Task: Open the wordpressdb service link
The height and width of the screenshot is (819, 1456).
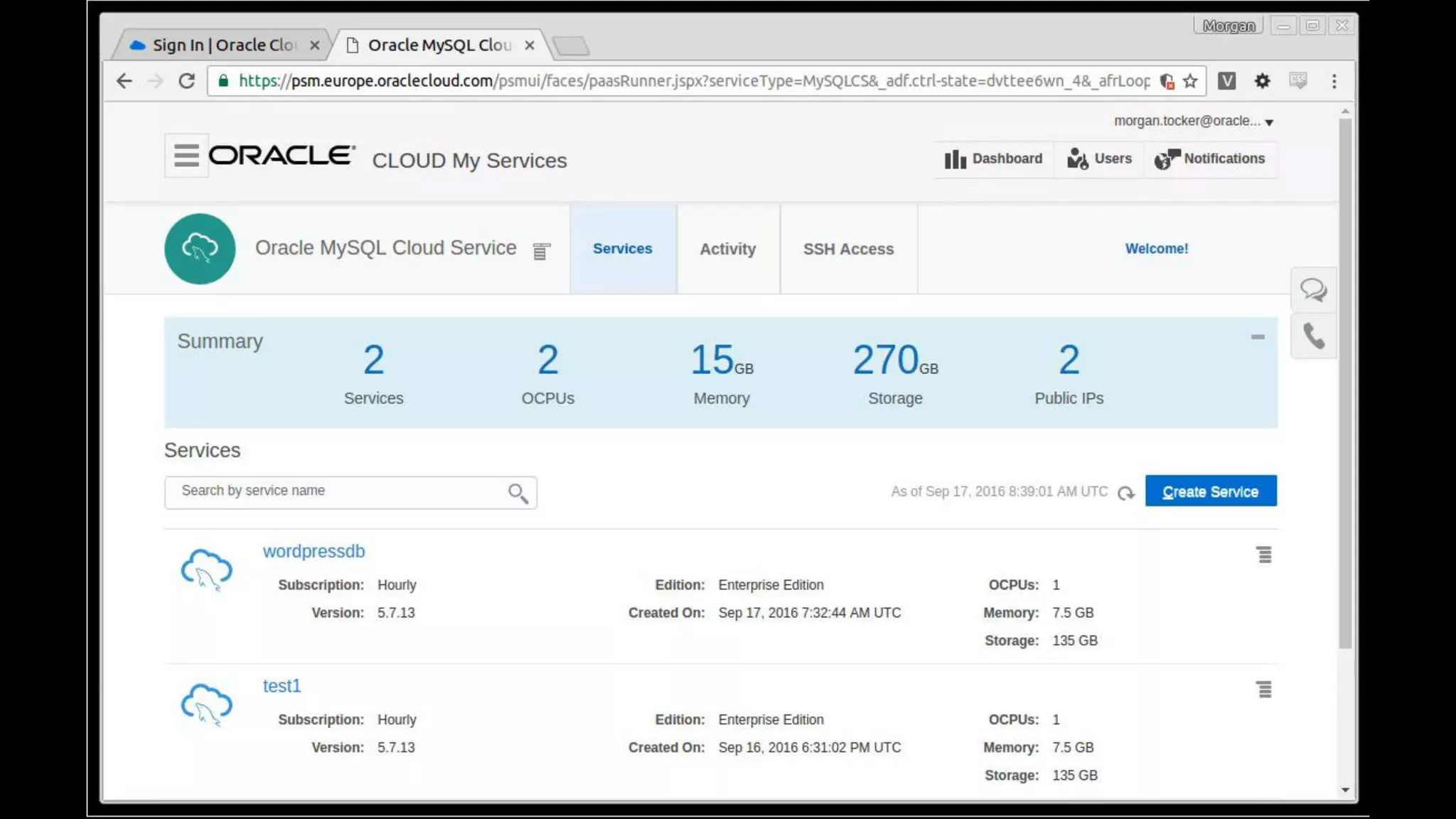Action: [x=314, y=551]
